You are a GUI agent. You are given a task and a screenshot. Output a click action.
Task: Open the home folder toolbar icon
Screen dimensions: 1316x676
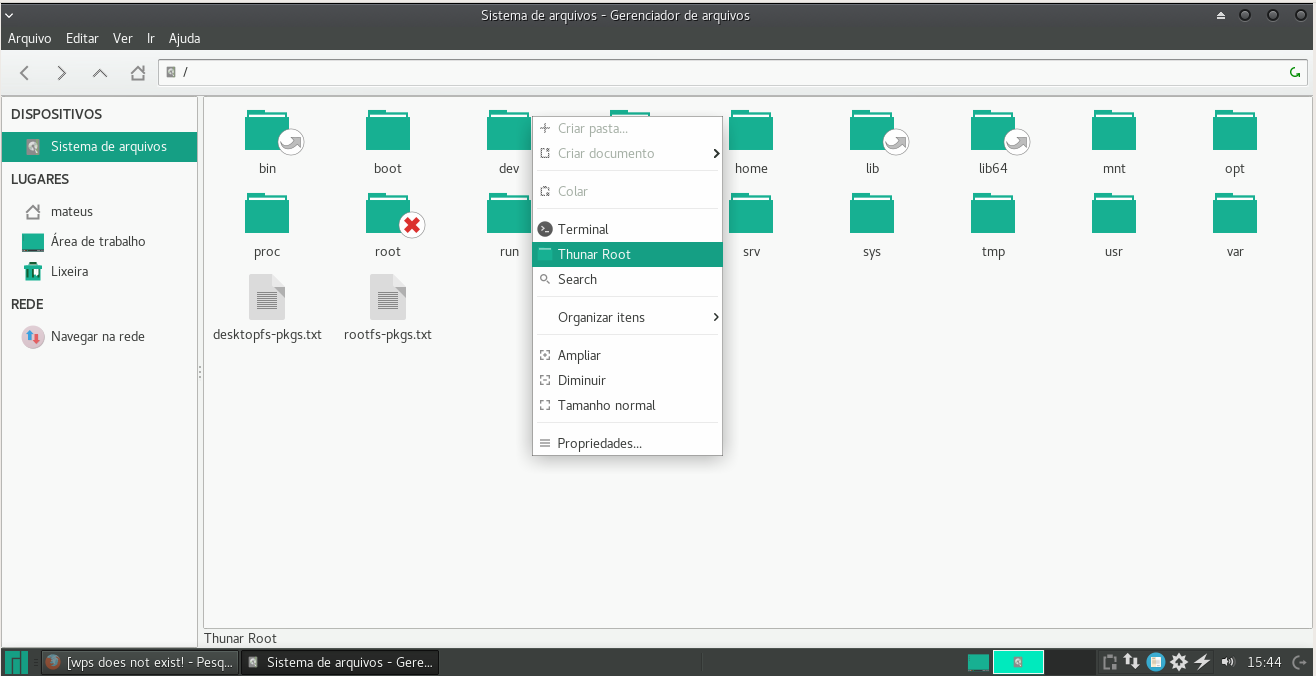137,72
